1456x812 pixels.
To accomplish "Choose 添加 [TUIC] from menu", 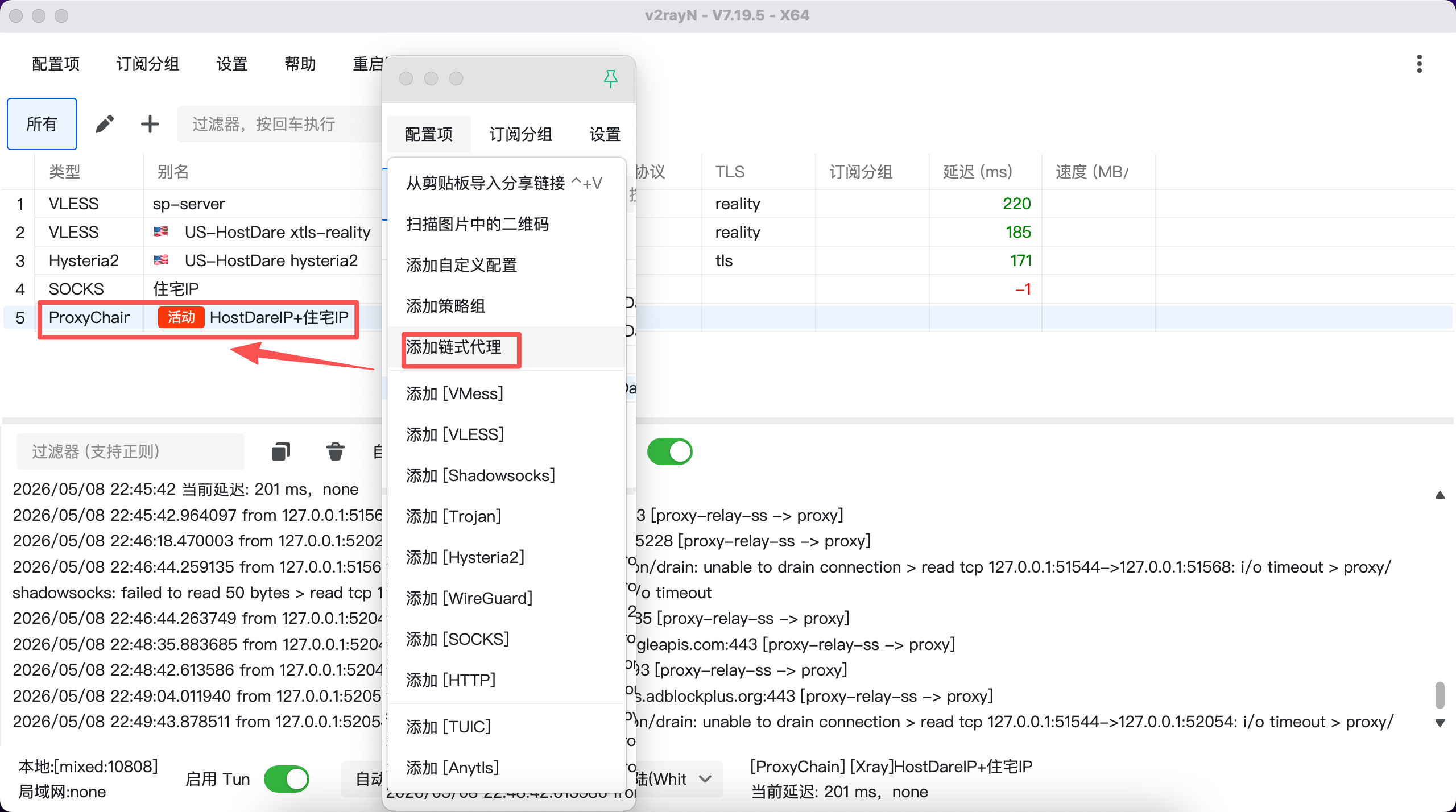I will [x=507, y=727].
